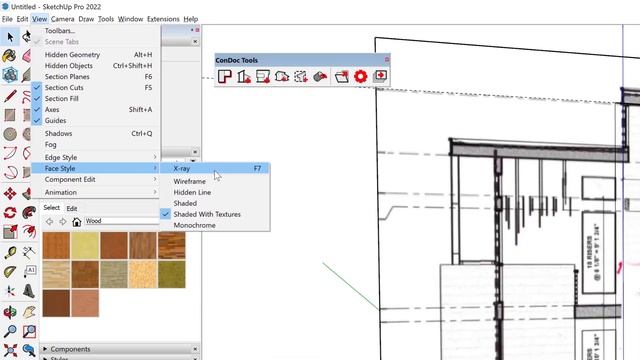Activate the Orbit camera tool
This screenshot has height=360, width=640.
(x=10, y=312)
